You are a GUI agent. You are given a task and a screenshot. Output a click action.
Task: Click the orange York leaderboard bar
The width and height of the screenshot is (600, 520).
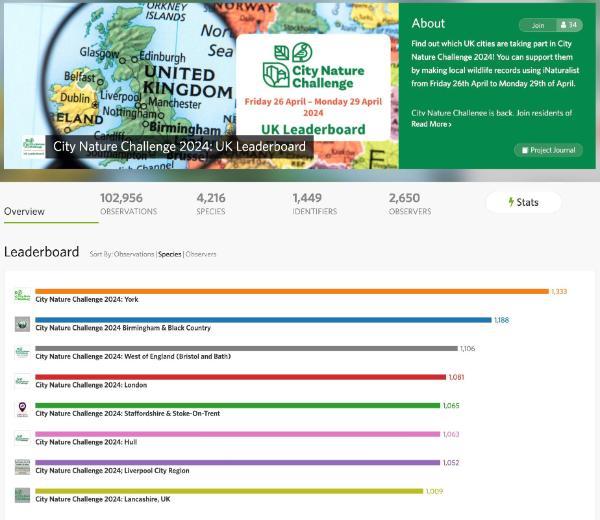(290, 291)
